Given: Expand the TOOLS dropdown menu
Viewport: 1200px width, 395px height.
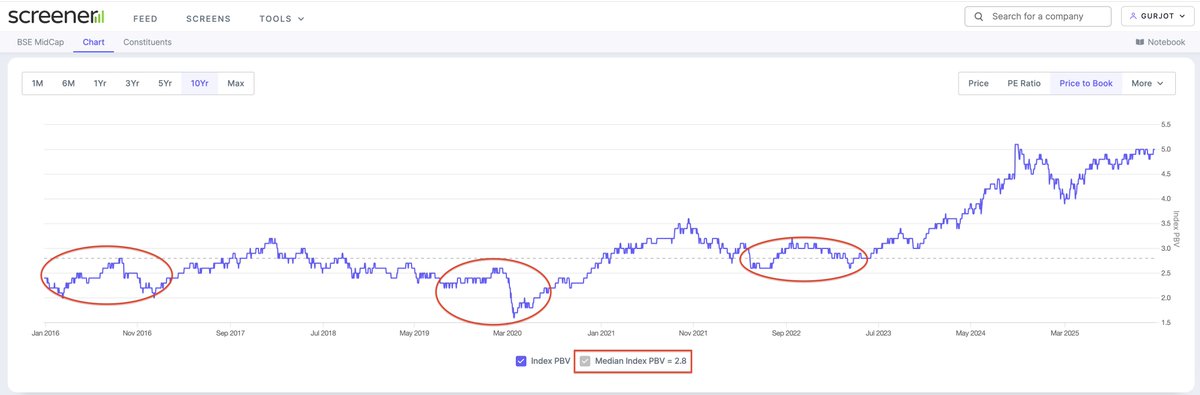Looking at the screenshot, I should click(x=282, y=18).
